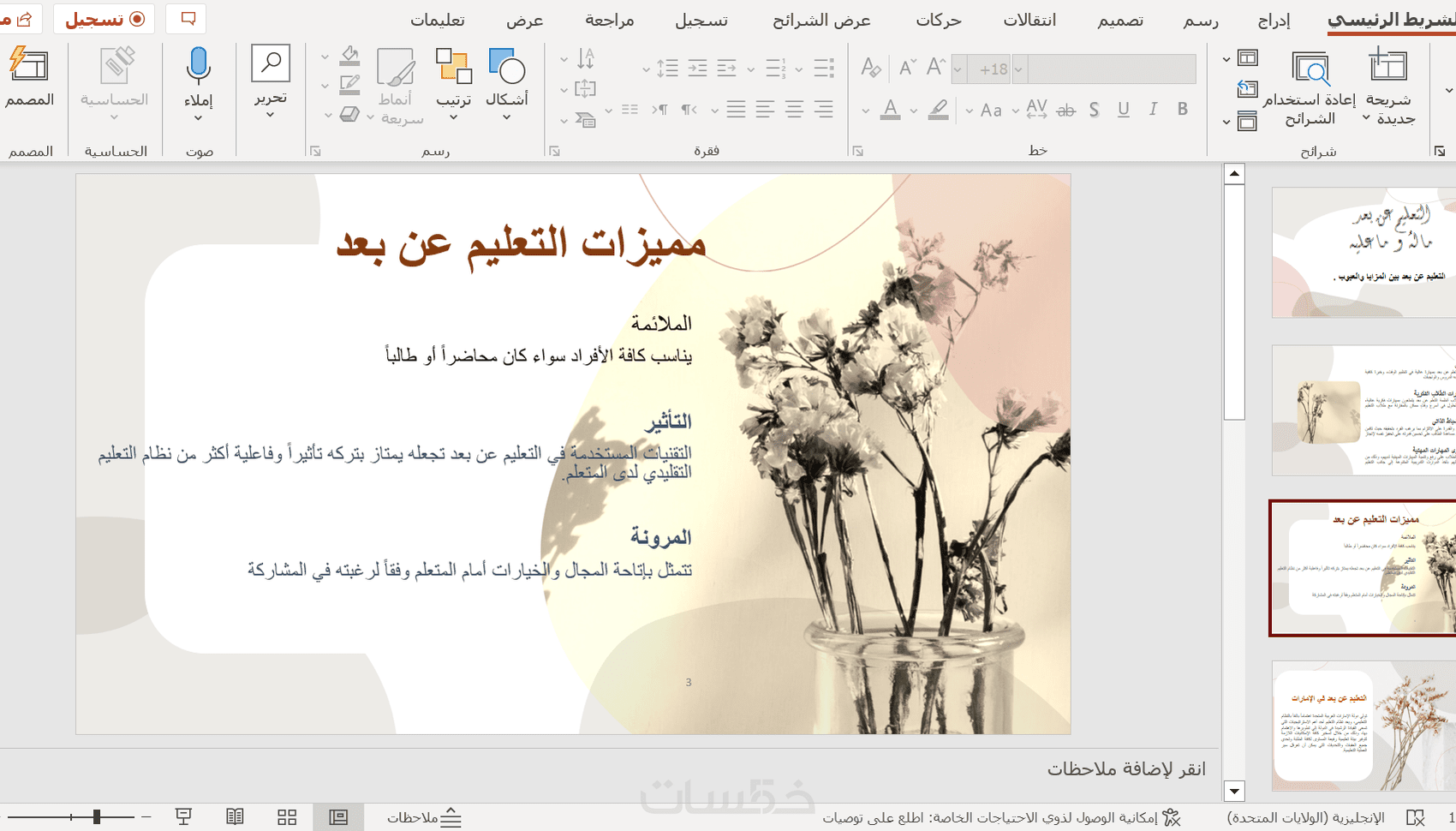Expand the font color dropdown arrow

866,111
